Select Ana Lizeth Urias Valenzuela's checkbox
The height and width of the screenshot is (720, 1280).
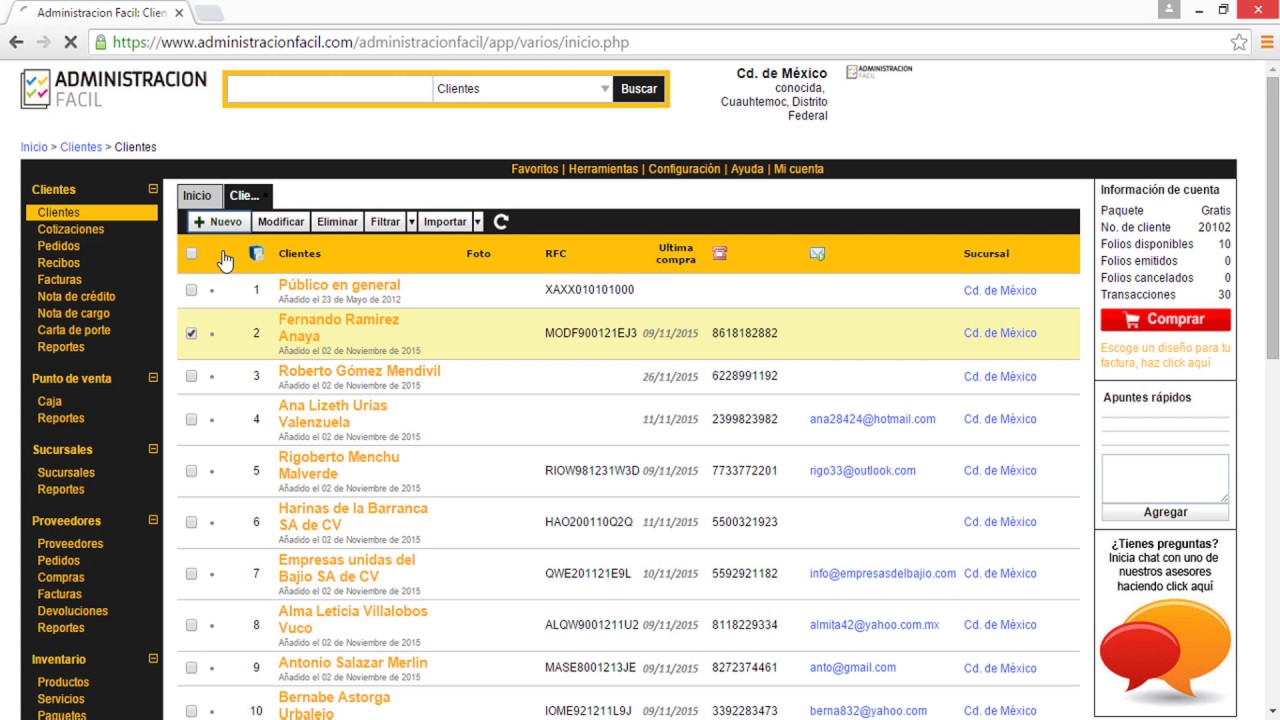191,419
